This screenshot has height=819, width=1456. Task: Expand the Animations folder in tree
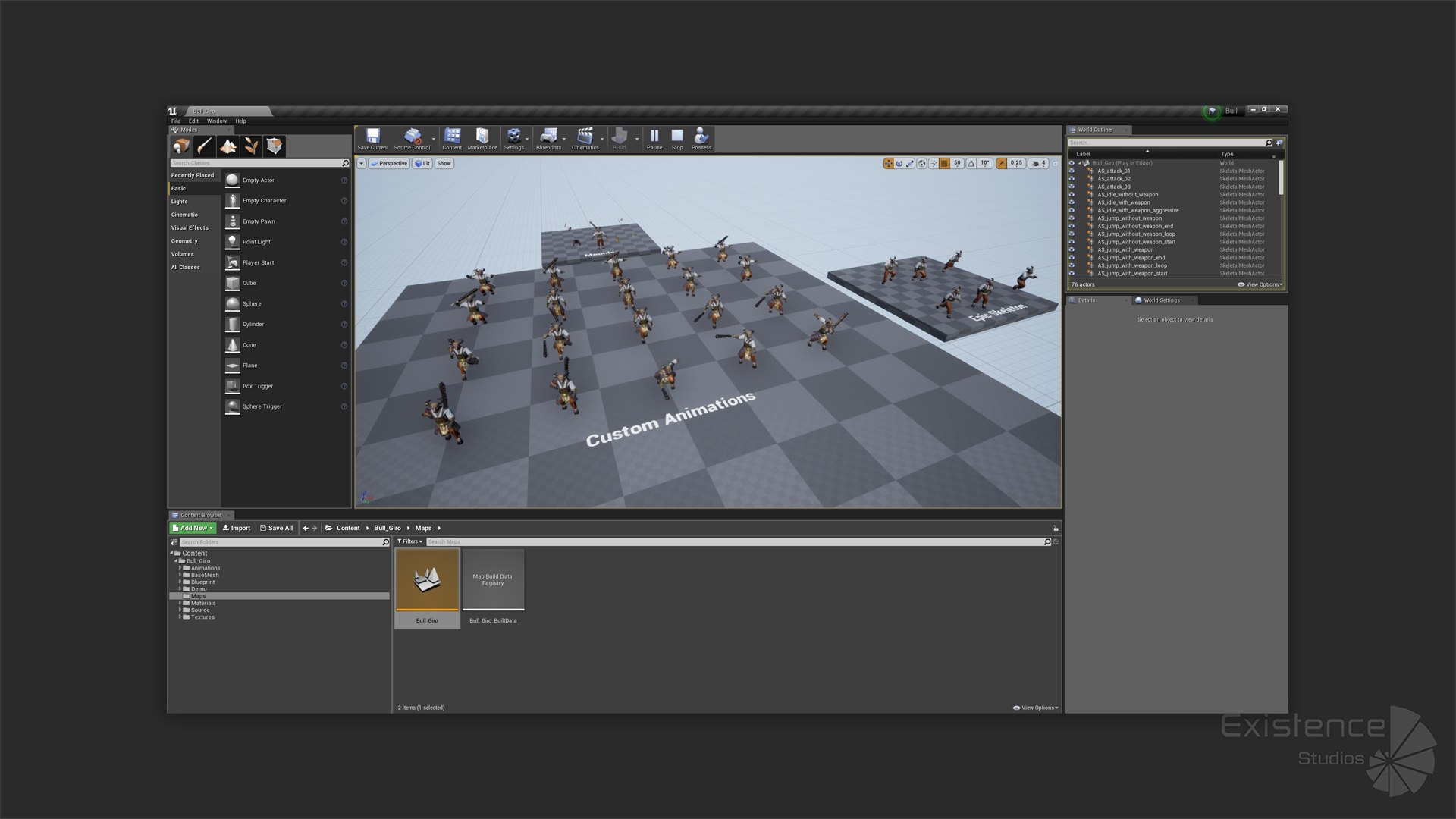[x=180, y=568]
